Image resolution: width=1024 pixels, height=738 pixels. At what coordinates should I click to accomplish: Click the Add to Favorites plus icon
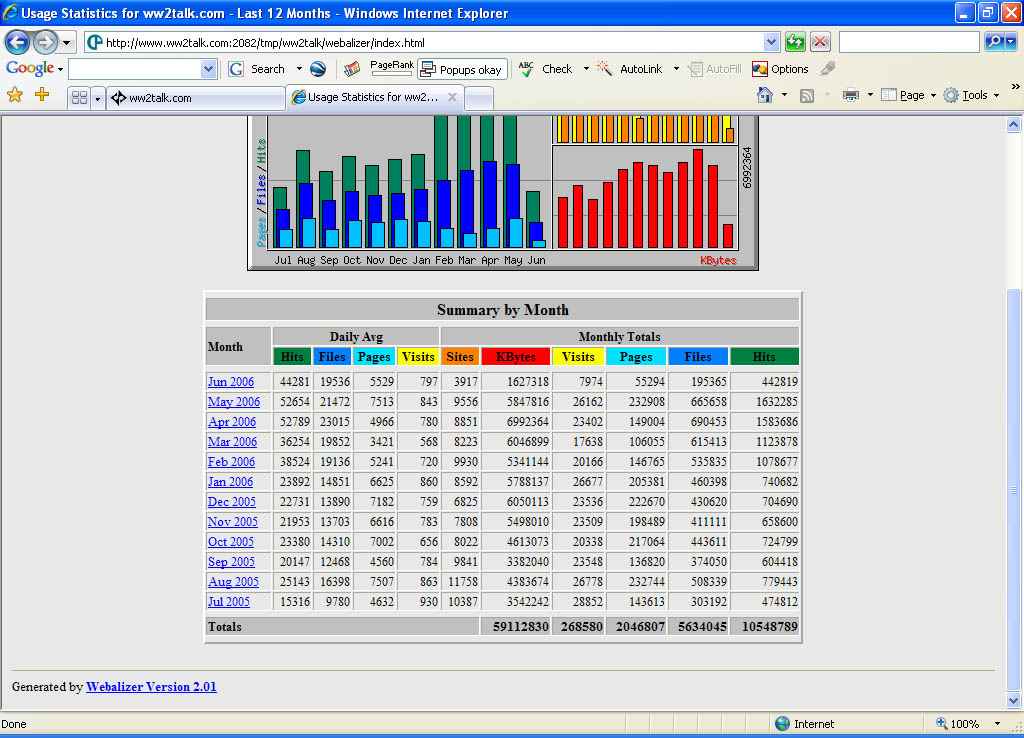click(42, 95)
